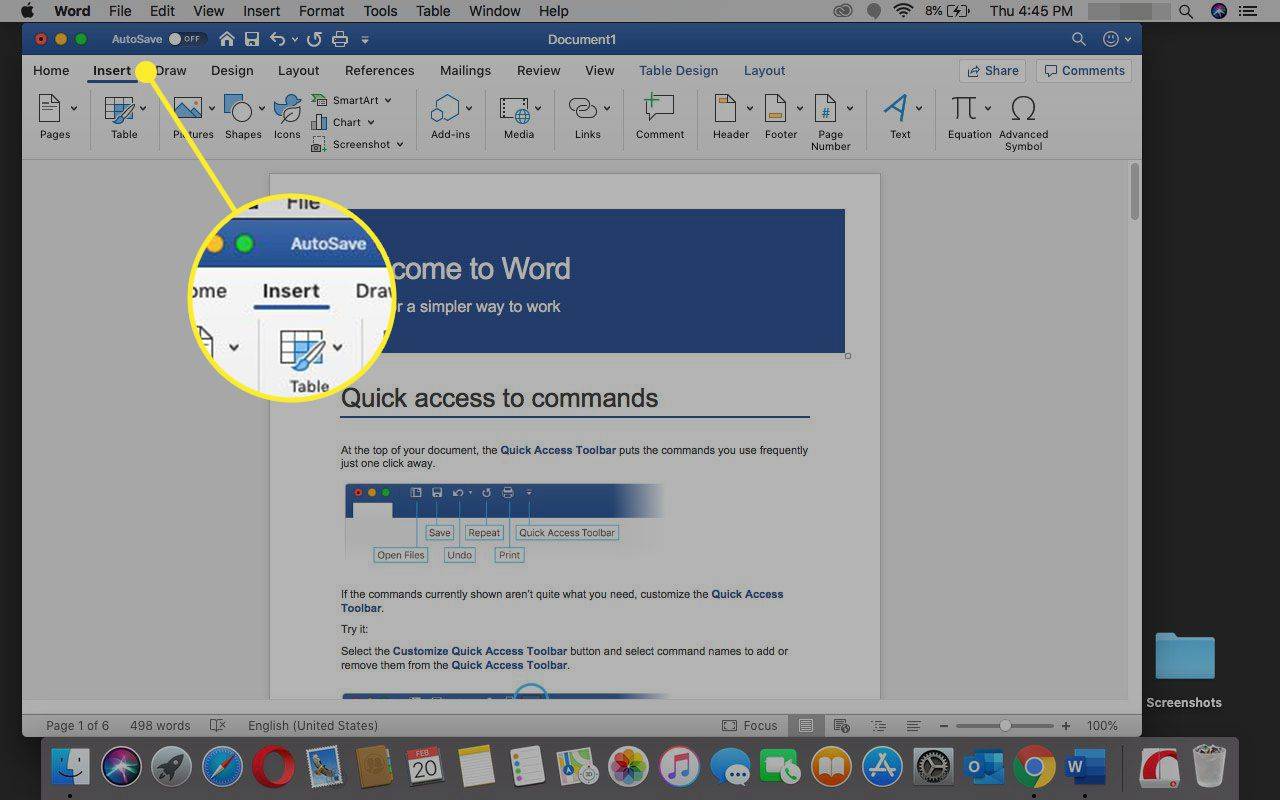Open the Screenshots folder on desktop
This screenshot has height=800, width=1280.
1184,670
